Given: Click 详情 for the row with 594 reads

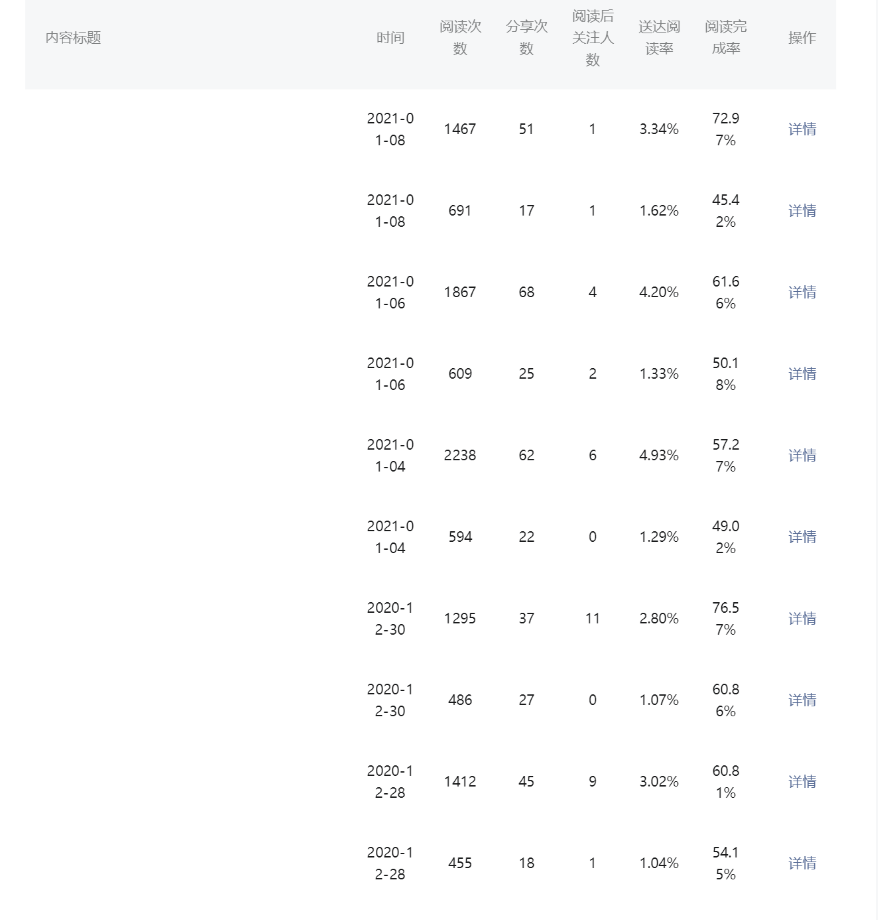Looking at the screenshot, I should (x=802, y=537).
